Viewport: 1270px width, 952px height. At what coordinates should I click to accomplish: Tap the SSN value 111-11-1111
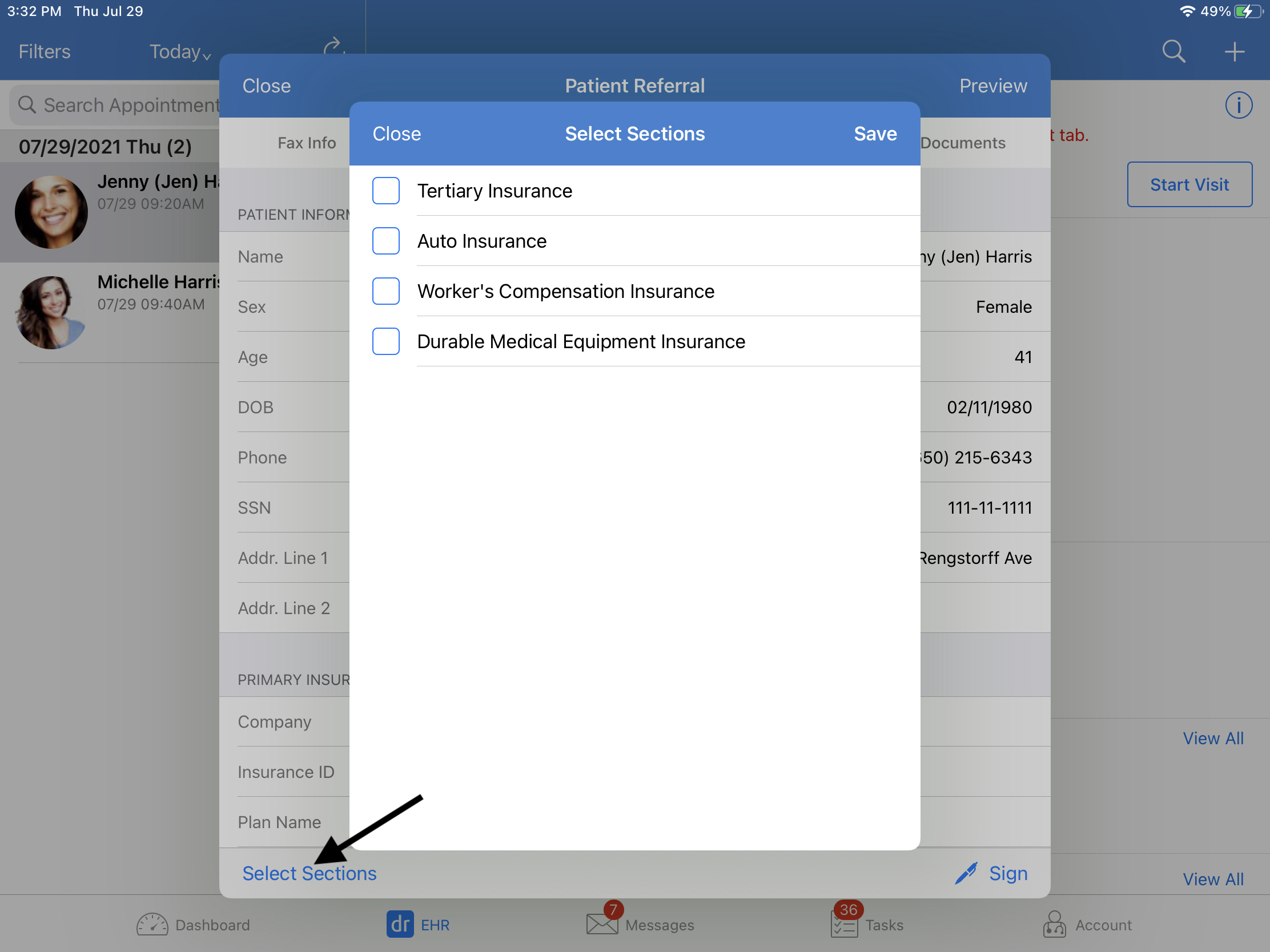pos(988,507)
